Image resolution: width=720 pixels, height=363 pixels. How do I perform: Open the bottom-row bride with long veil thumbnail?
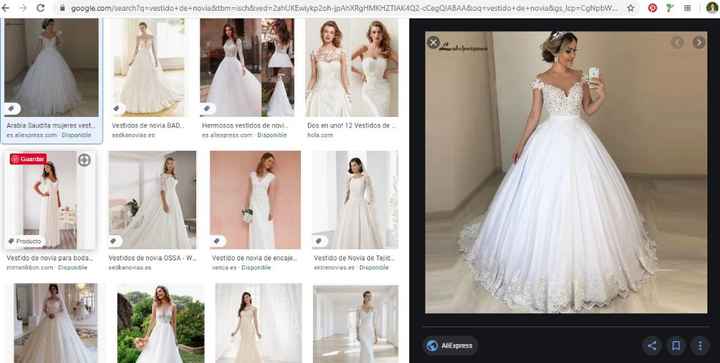tap(55, 323)
